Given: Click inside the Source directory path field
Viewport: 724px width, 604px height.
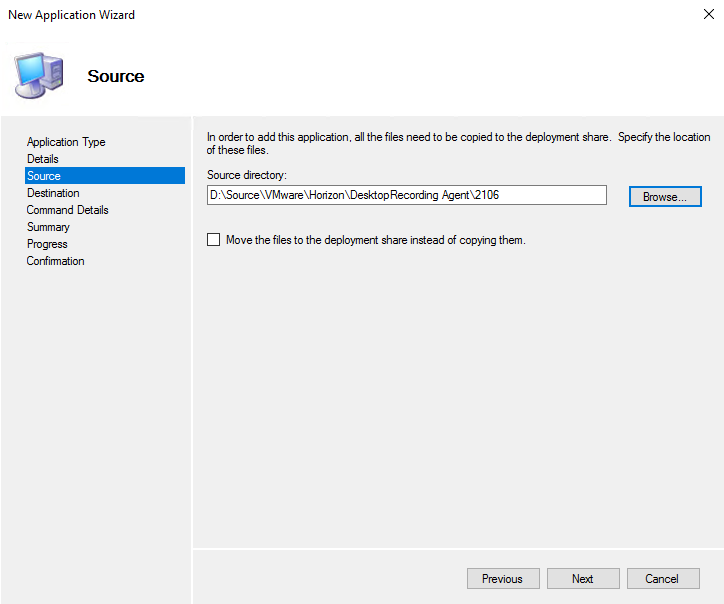Looking at the screenshot, I should pos(406,196).
